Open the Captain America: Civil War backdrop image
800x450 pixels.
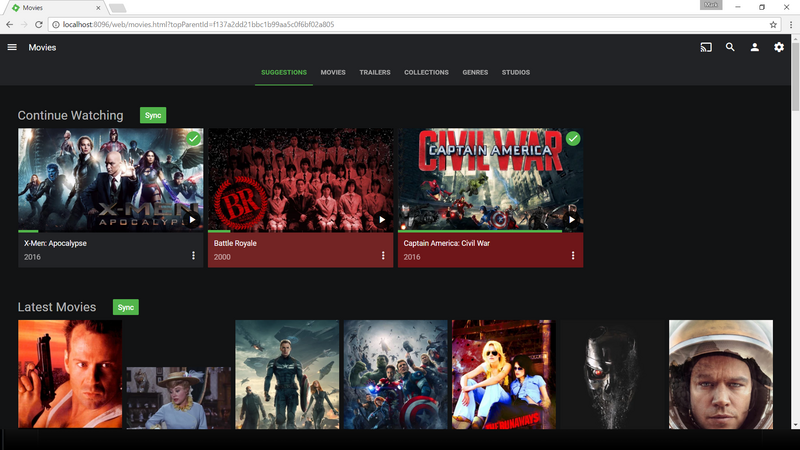point(490,179)
